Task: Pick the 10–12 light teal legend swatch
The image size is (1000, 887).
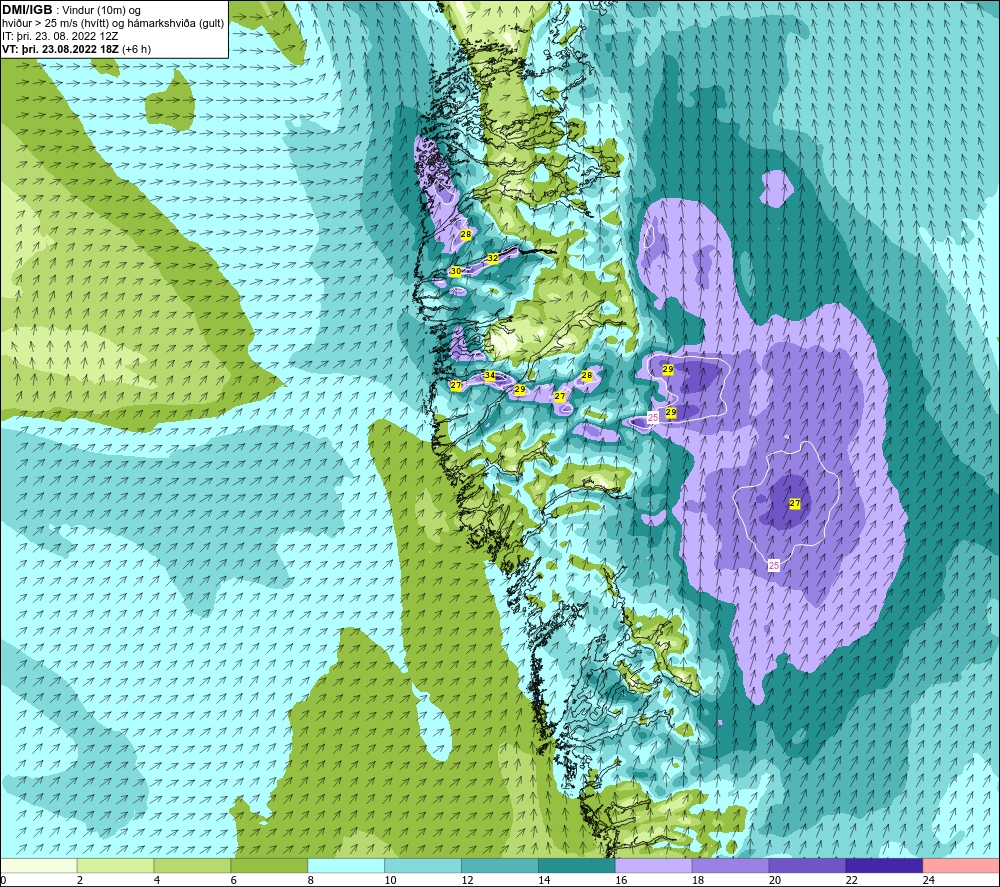Action: [x=423, y=865]
